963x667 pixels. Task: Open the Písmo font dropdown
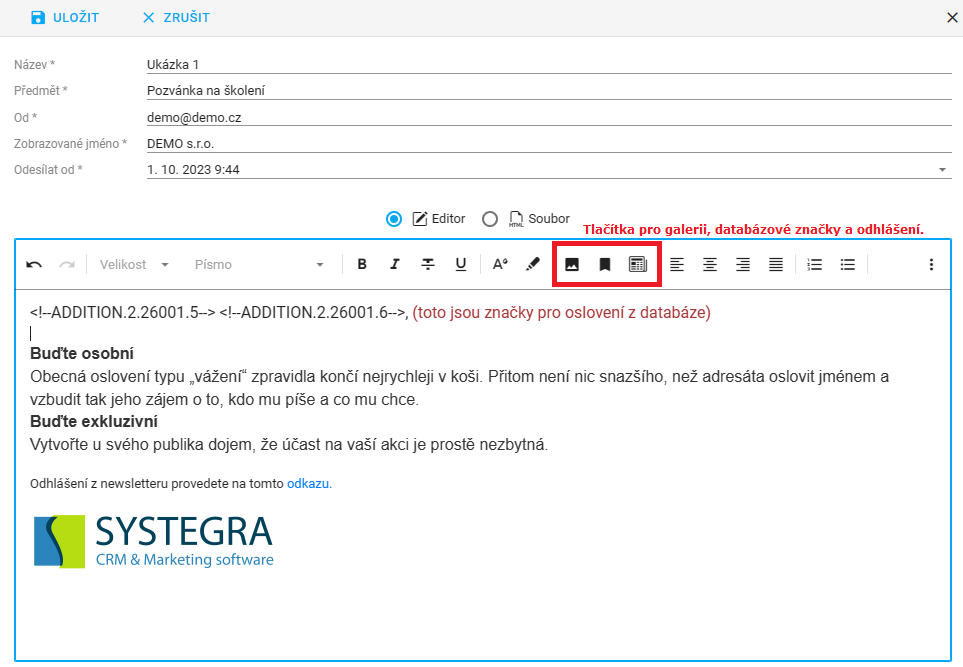[259, 265]
